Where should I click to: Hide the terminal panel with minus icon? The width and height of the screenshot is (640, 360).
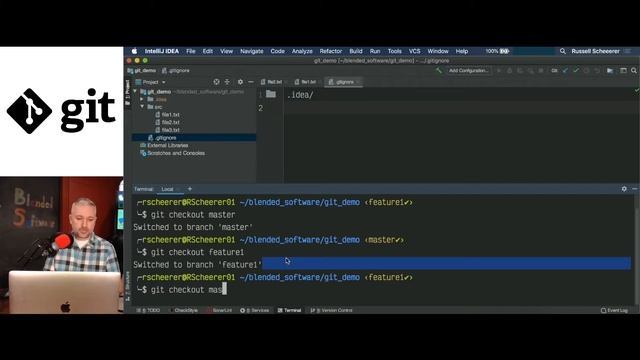634,189
